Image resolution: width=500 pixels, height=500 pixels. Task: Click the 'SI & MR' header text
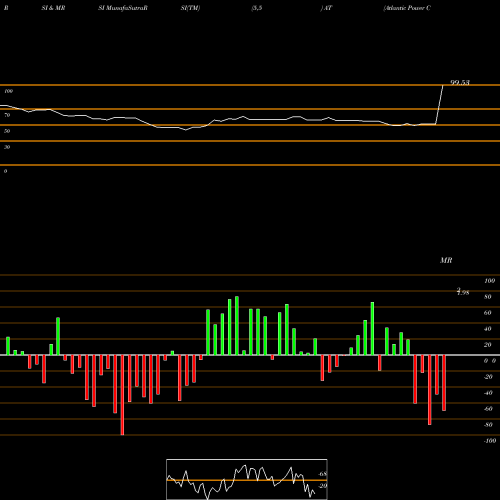pyautogui.click(x=53, y=8)
